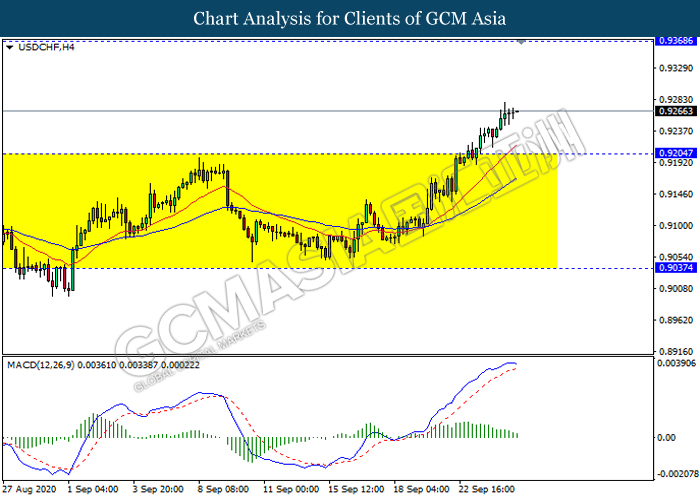The width and height of the screenshot is (700, 500).
Task: Open the USDCHF,H4 chart dropdown arrow
Action: 10,47
